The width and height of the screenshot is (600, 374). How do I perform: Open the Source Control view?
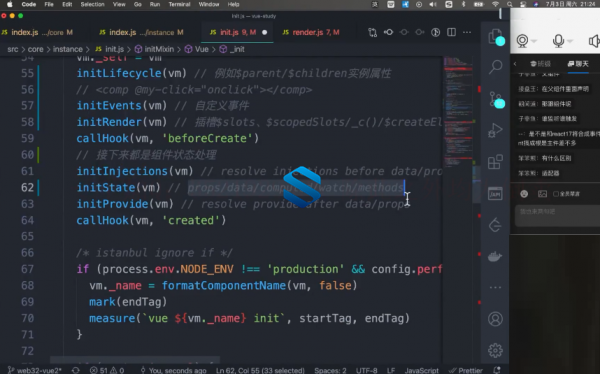496,100
